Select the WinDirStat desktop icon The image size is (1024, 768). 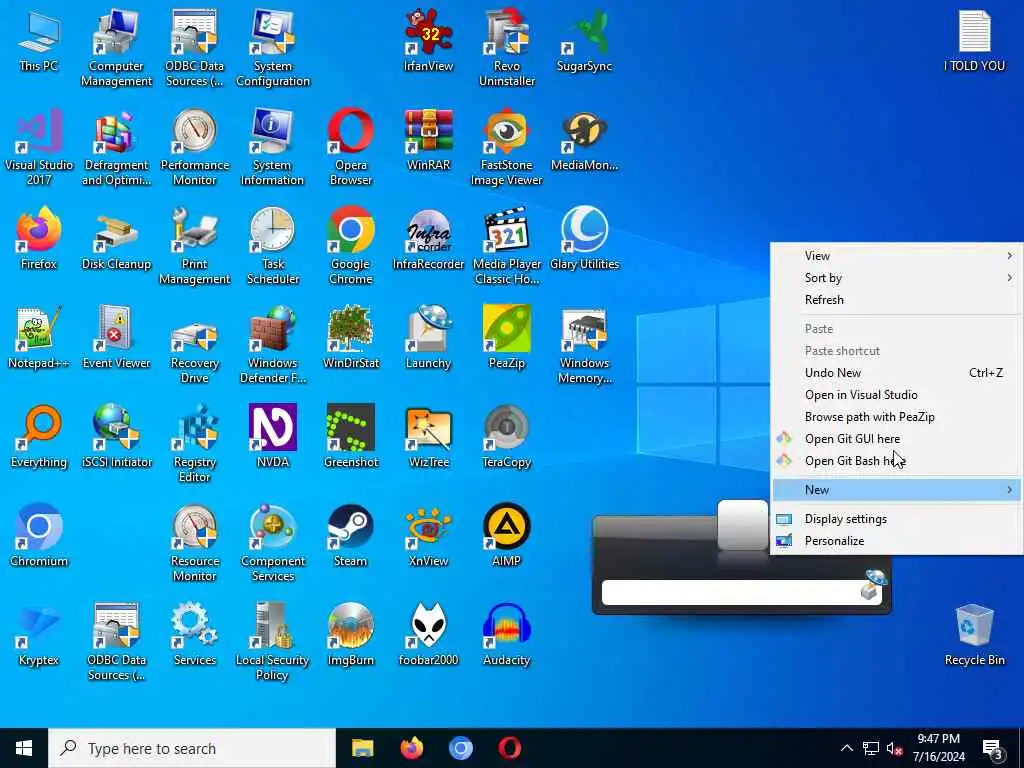coord(351,337)
